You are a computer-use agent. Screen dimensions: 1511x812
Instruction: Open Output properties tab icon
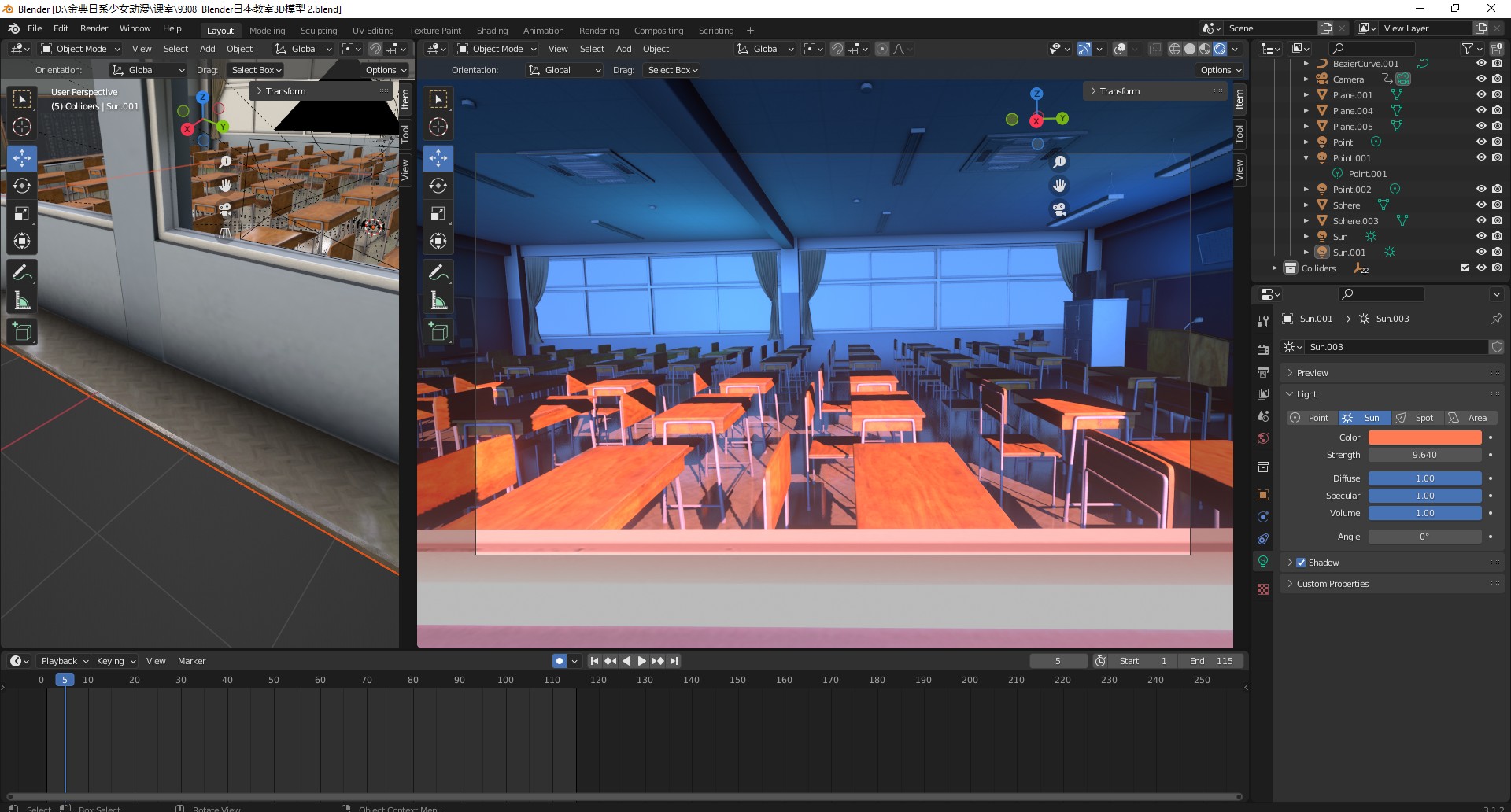coord(1263,371)
